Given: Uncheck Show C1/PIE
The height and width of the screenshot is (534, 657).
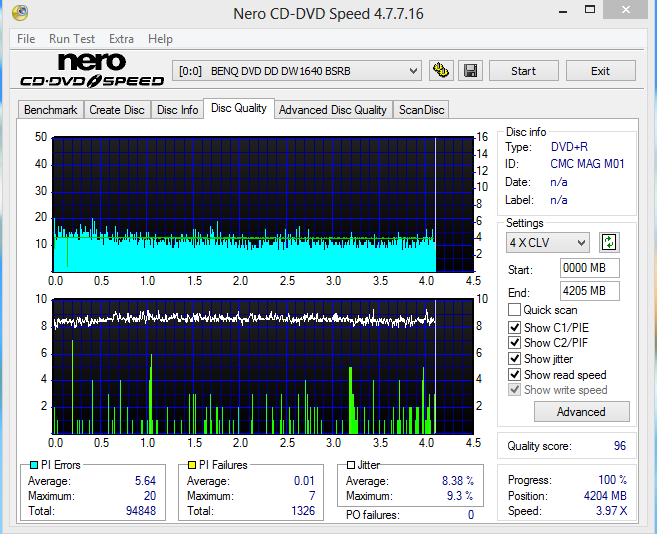Looking at the screenshot, I should click(x=514, y=327).
